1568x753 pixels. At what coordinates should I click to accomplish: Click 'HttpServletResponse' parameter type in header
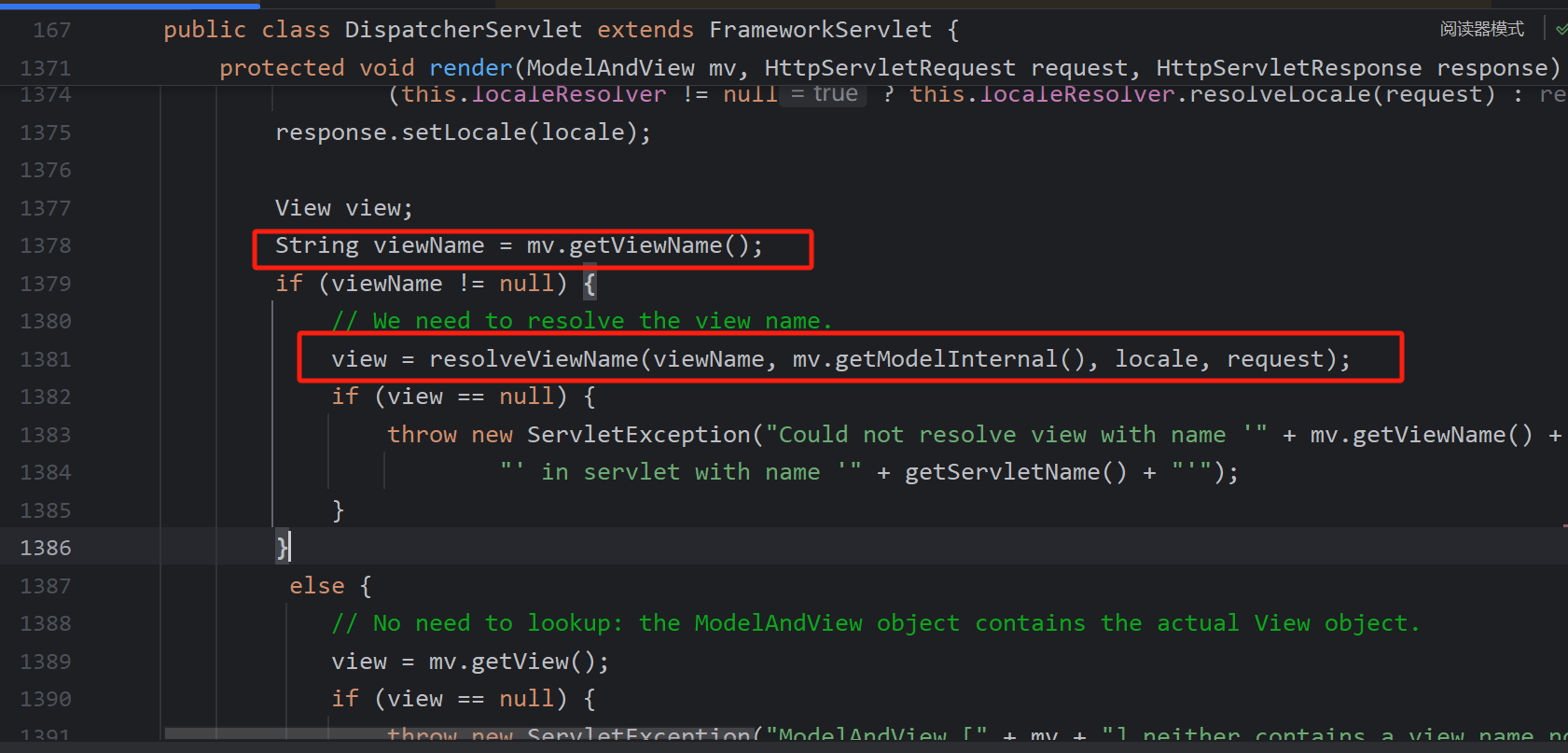click(1289, 68)
